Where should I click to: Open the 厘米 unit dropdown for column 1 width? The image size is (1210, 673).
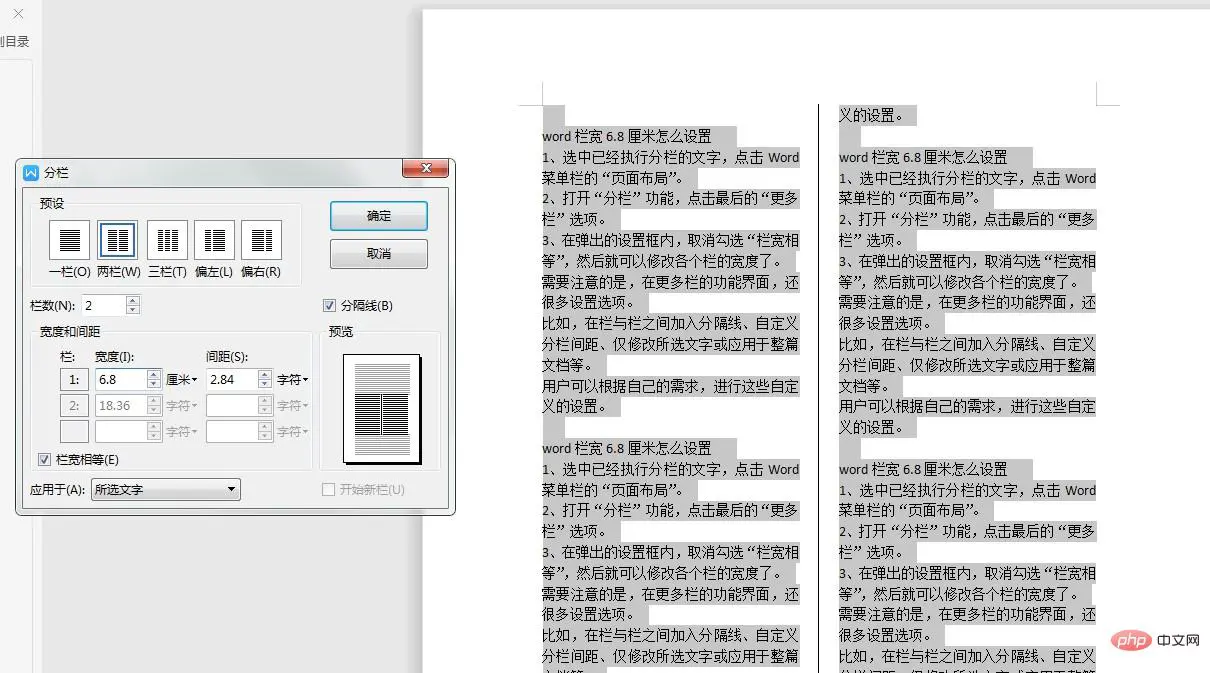pyautogui.click(x=182, y=380)
